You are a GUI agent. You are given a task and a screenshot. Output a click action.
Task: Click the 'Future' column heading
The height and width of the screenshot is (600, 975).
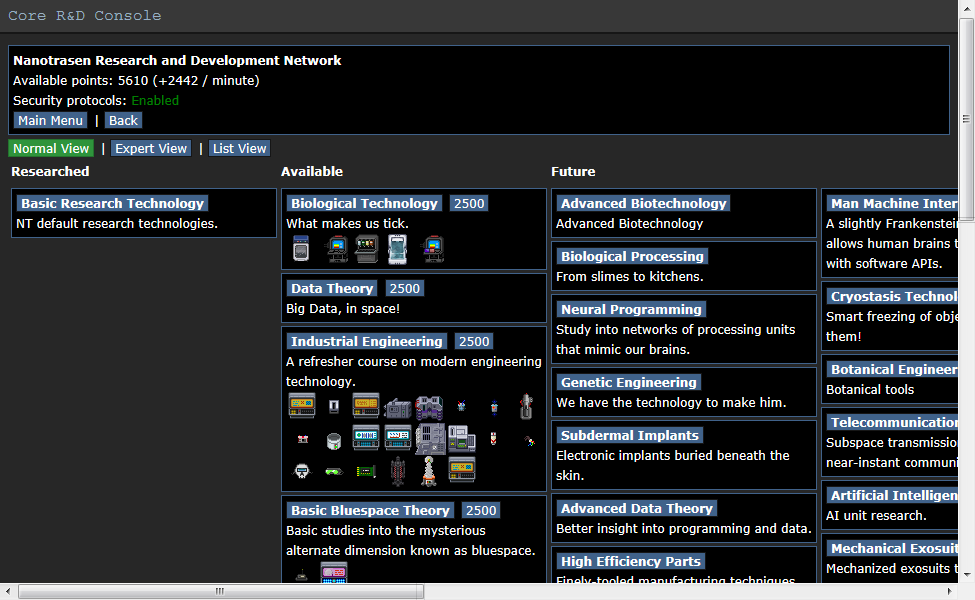click(573, 172)
